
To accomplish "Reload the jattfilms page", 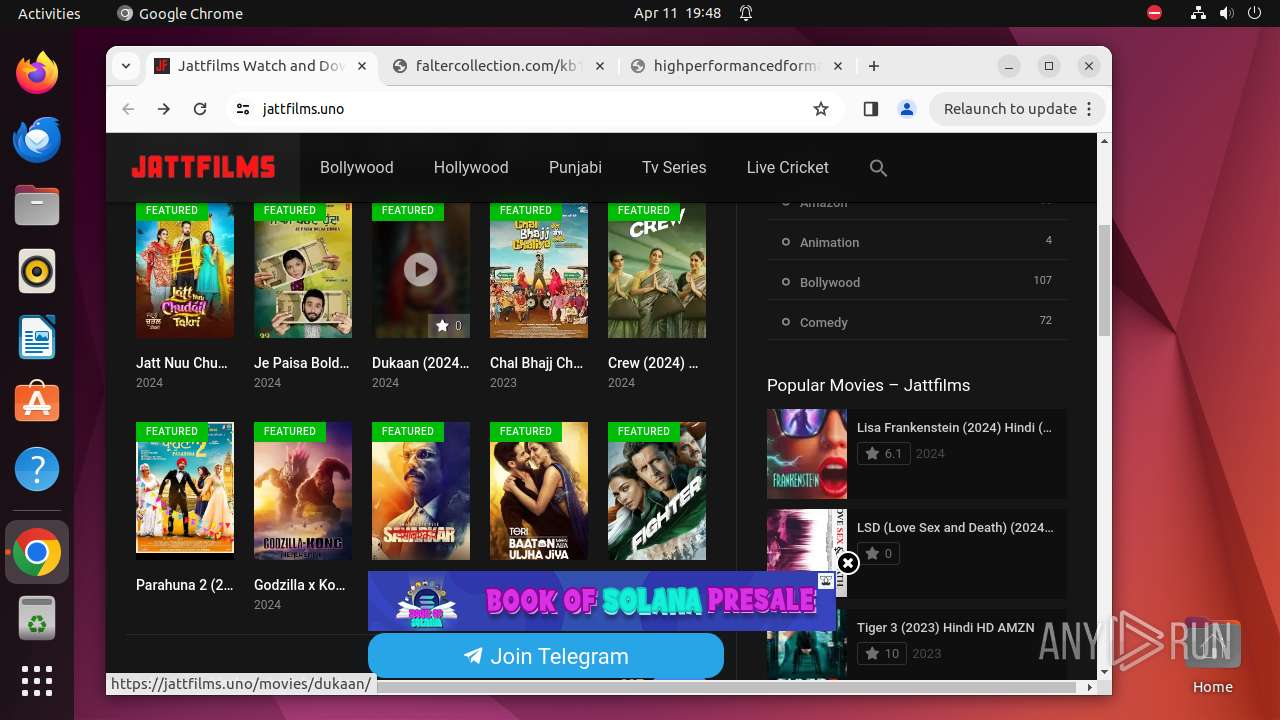I will coord(200,109).
